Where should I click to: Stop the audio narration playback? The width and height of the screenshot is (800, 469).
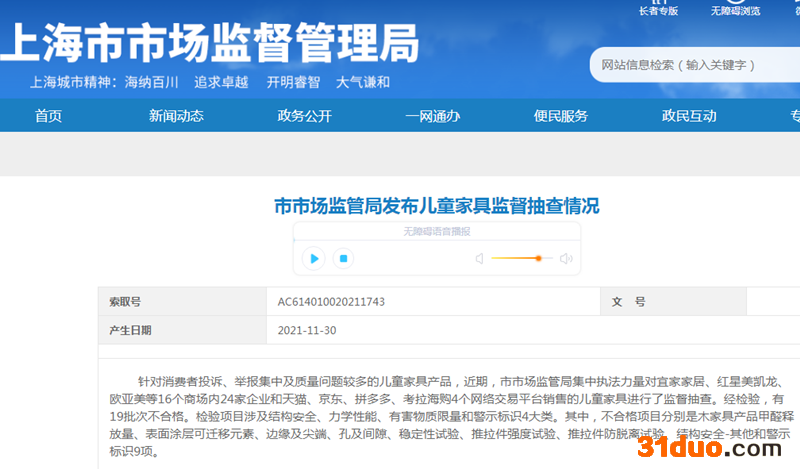pos(343,259)
